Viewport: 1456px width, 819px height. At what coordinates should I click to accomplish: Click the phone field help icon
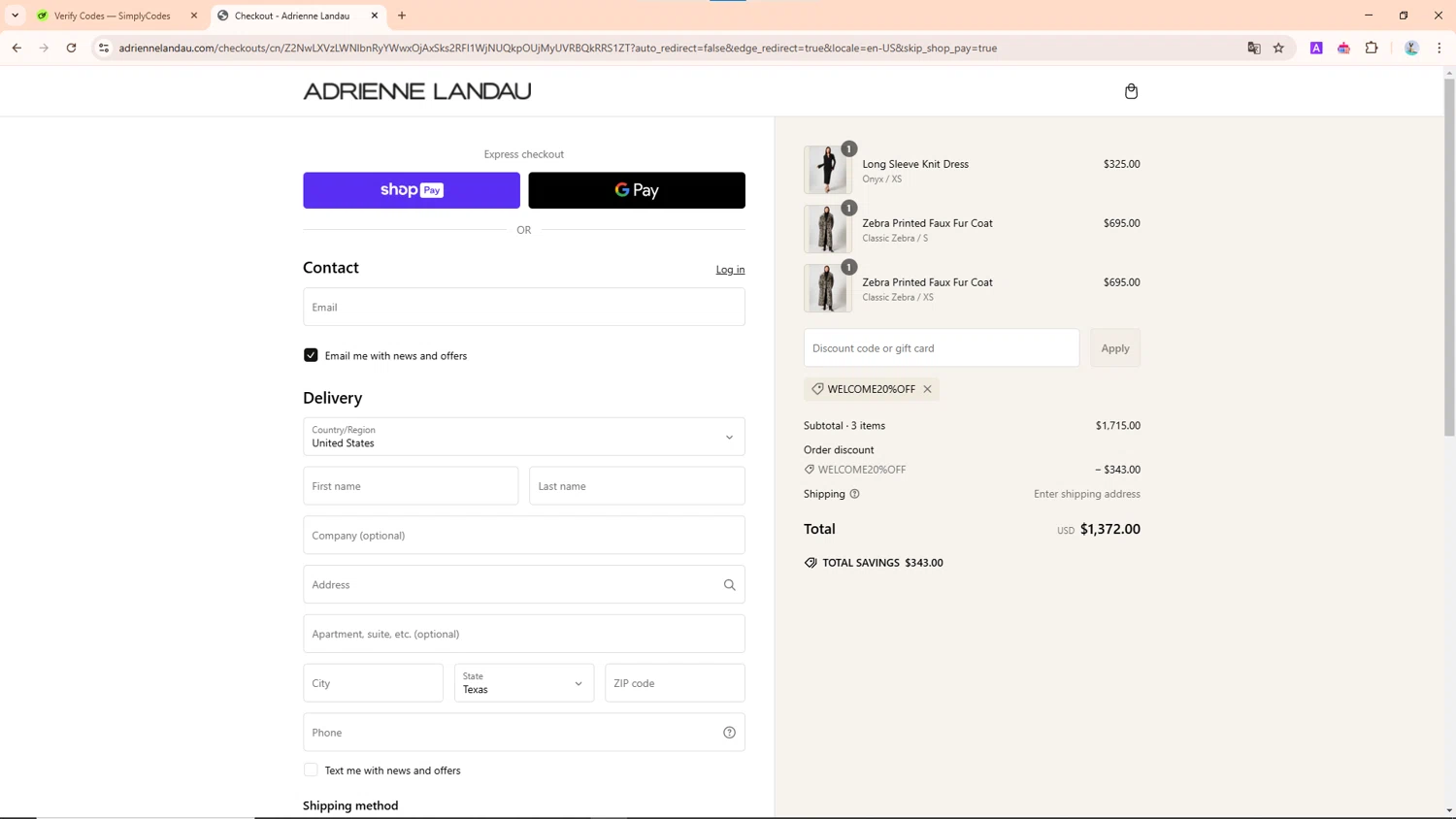[x=729, y=733]
